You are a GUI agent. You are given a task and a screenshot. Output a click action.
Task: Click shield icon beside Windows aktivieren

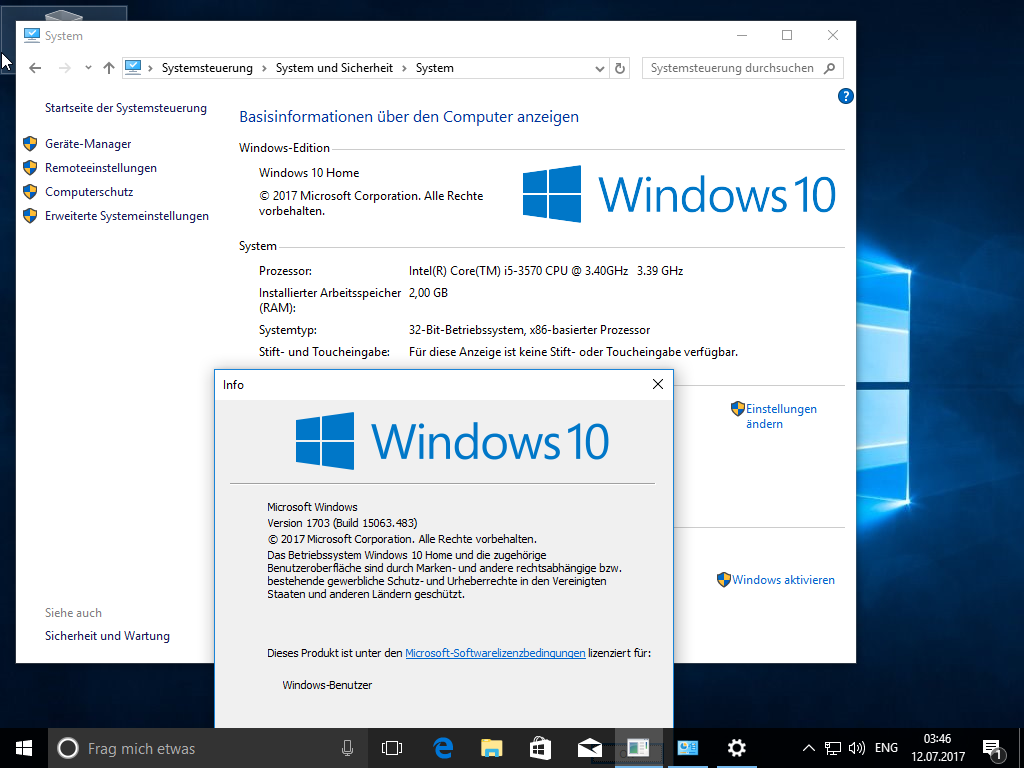[x=724, y=580]
